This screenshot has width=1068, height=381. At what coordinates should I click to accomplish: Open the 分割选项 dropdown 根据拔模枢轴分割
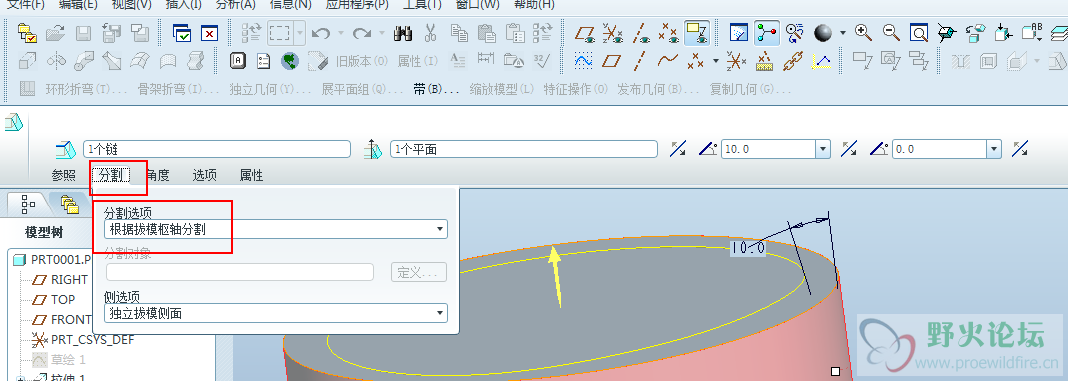coord(275,229)
